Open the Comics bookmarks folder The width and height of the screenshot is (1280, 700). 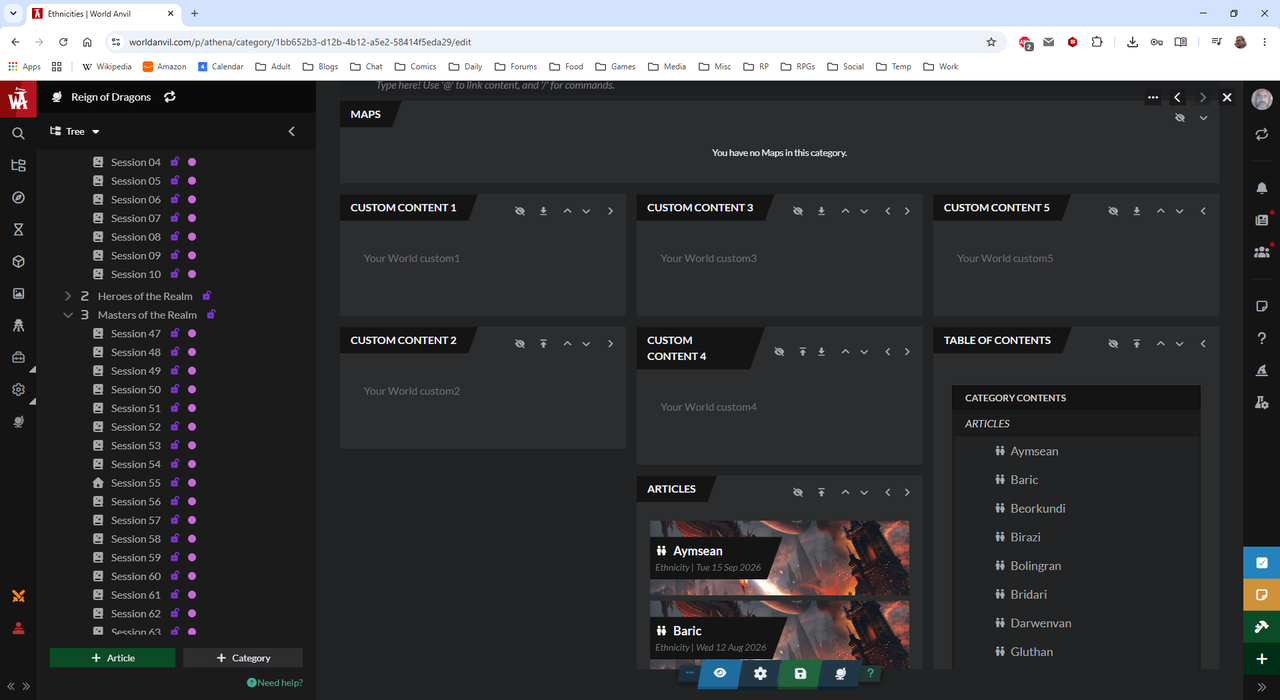coord(416,67)
